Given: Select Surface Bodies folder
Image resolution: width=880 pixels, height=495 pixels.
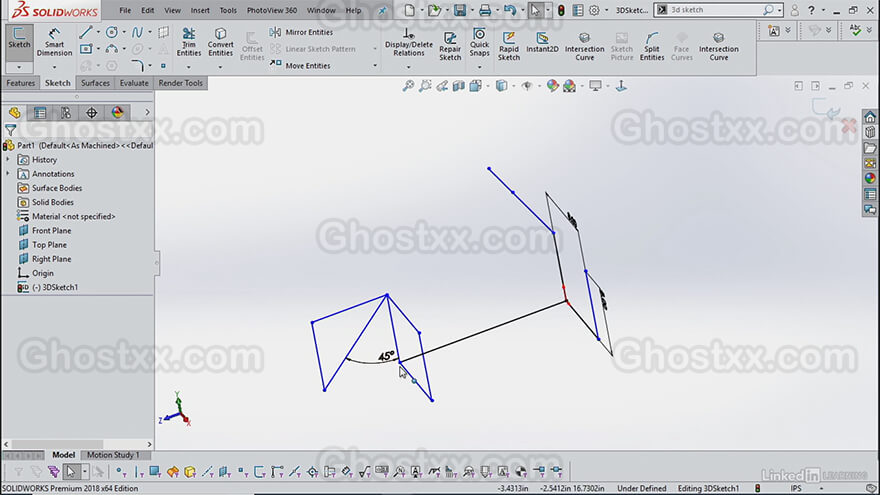Looking at the screenshot, I should (51, 188).
